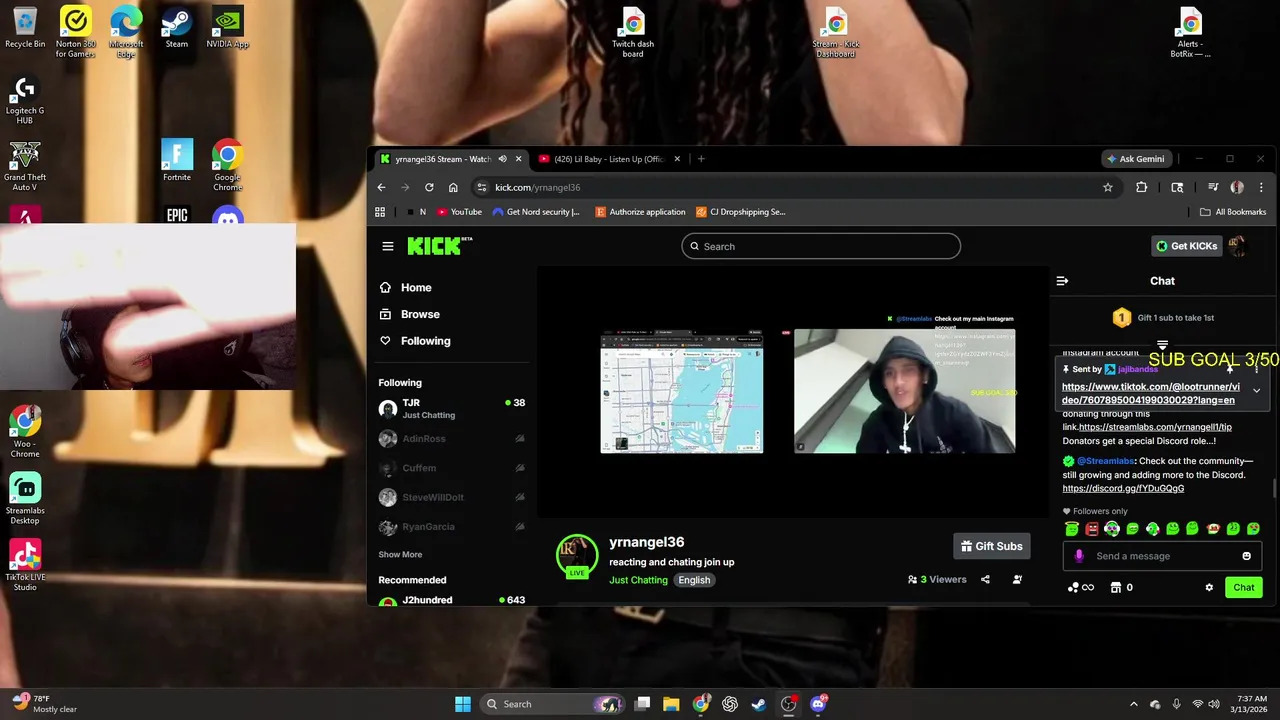Click the Gift Subs button

[992, 546]
